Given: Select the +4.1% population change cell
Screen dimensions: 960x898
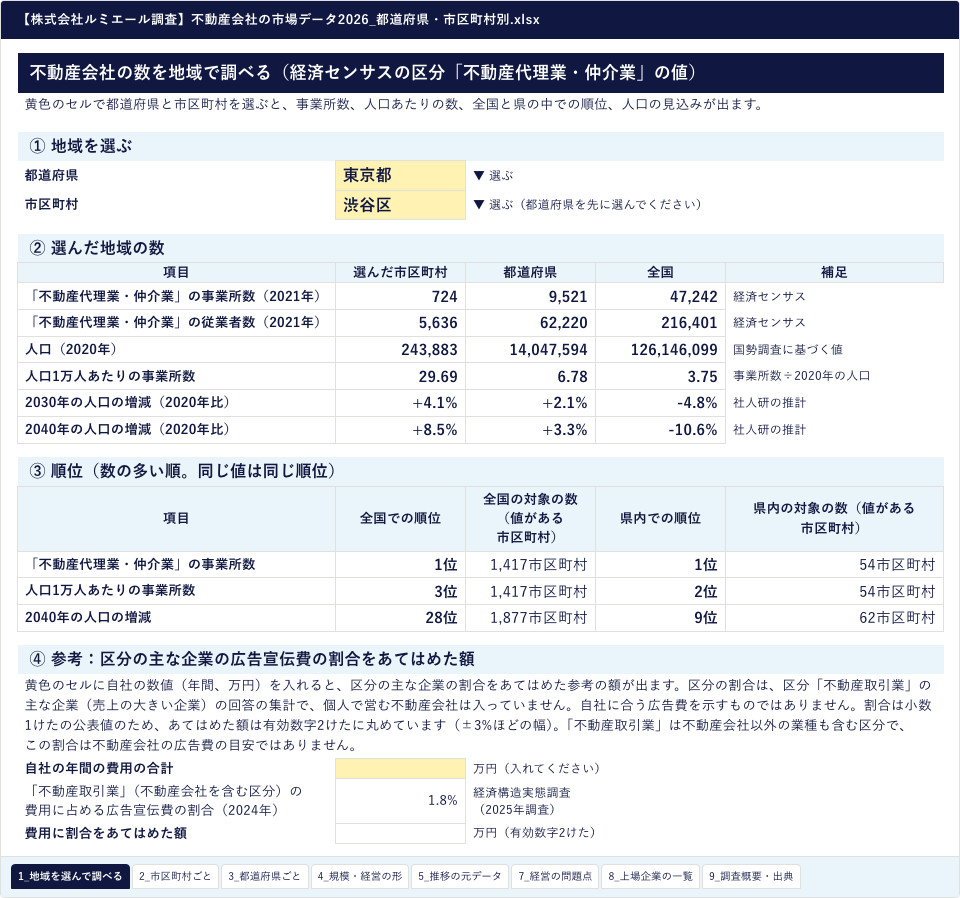Looking at the screenshot, I should click(x=400, y=403).
